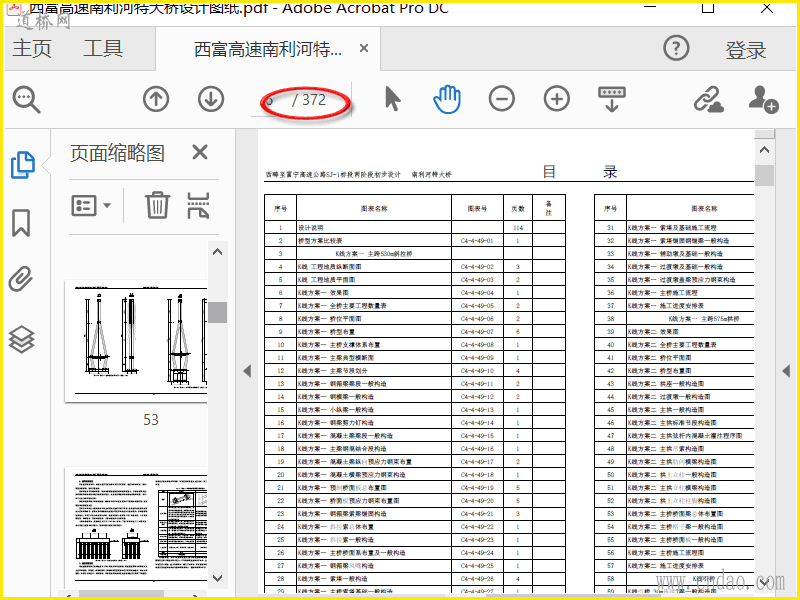The width and height of the screenshot is (800, 600).
Task: Click the document vertical scrollbar handle
Action: [764, 175]
